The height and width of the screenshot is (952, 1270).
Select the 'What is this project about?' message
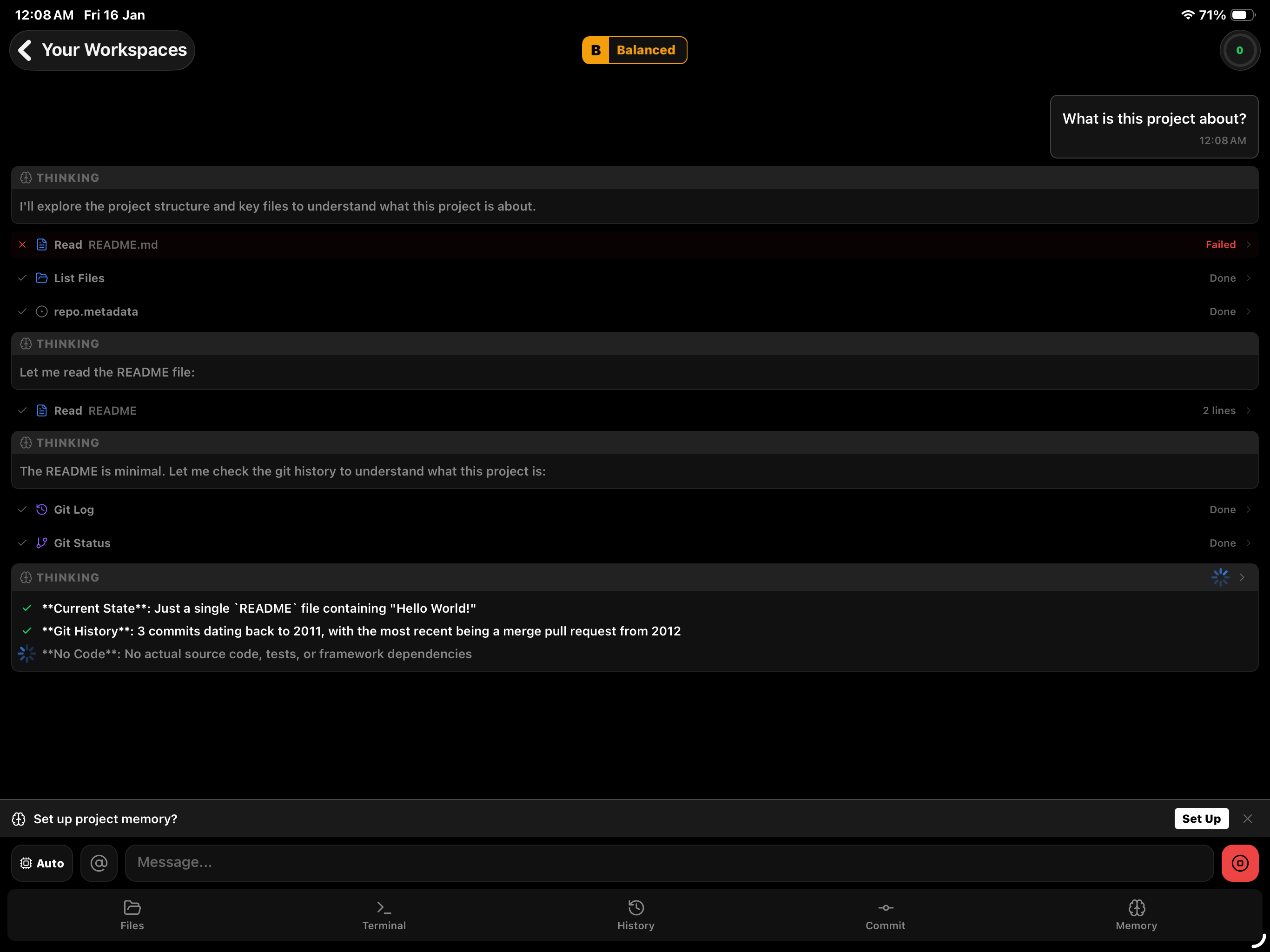pos(1154,126)
